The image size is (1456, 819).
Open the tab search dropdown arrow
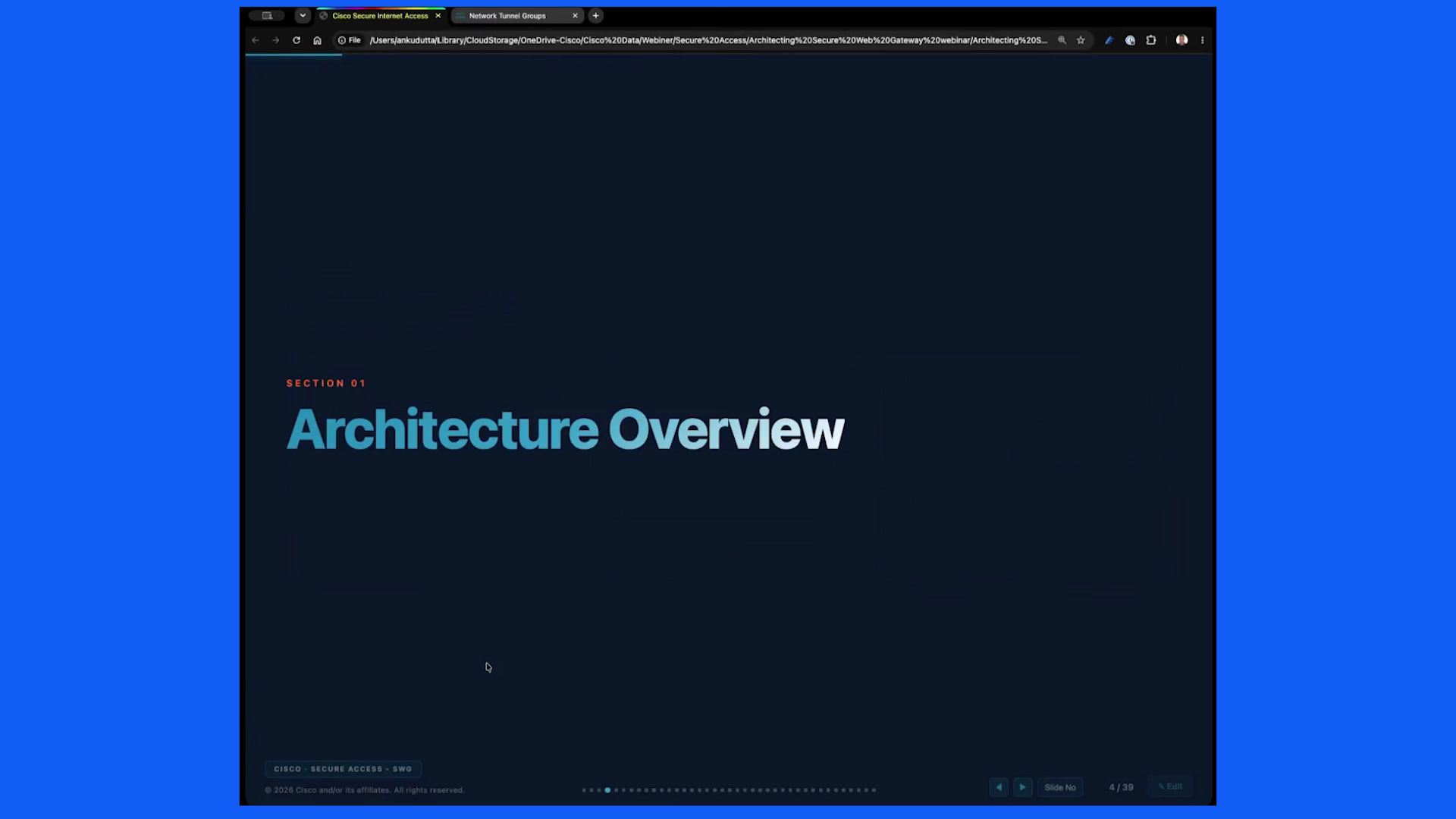303,15
